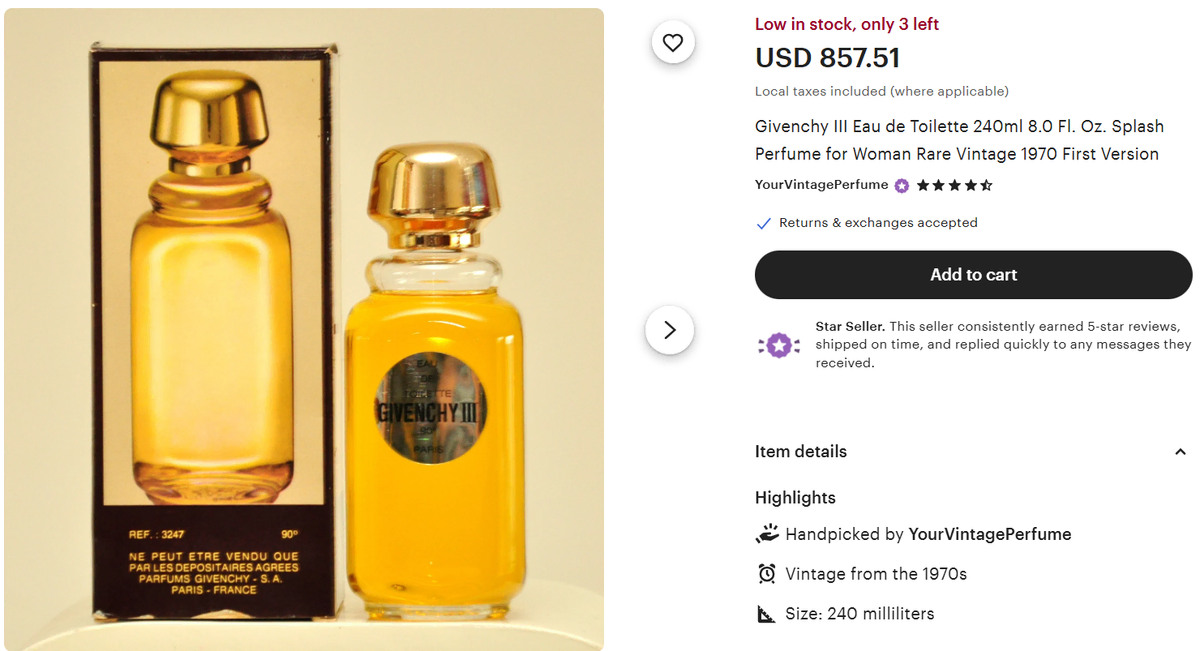Click the Givenchy III product title
The height and width of the screenshot is (651, 1200).
coord(959,140)
